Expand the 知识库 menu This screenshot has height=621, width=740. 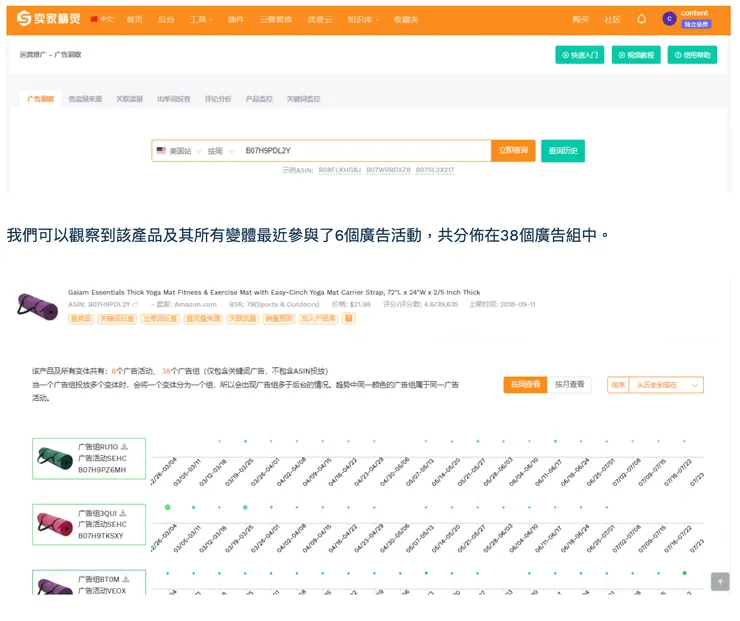363,19
